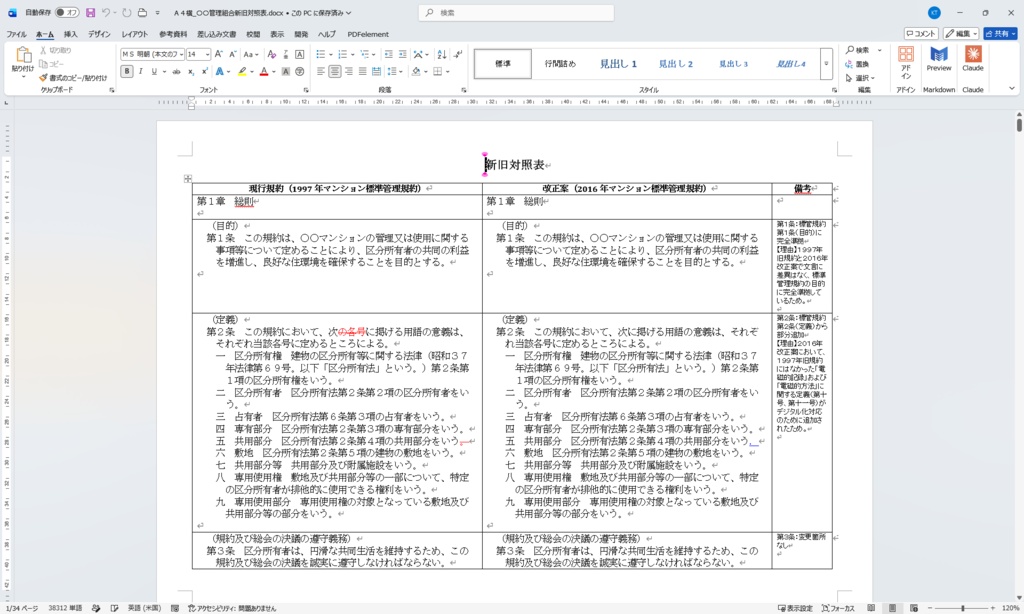
Task: Apply subscript (x₂) formatting
Action: 191,72
